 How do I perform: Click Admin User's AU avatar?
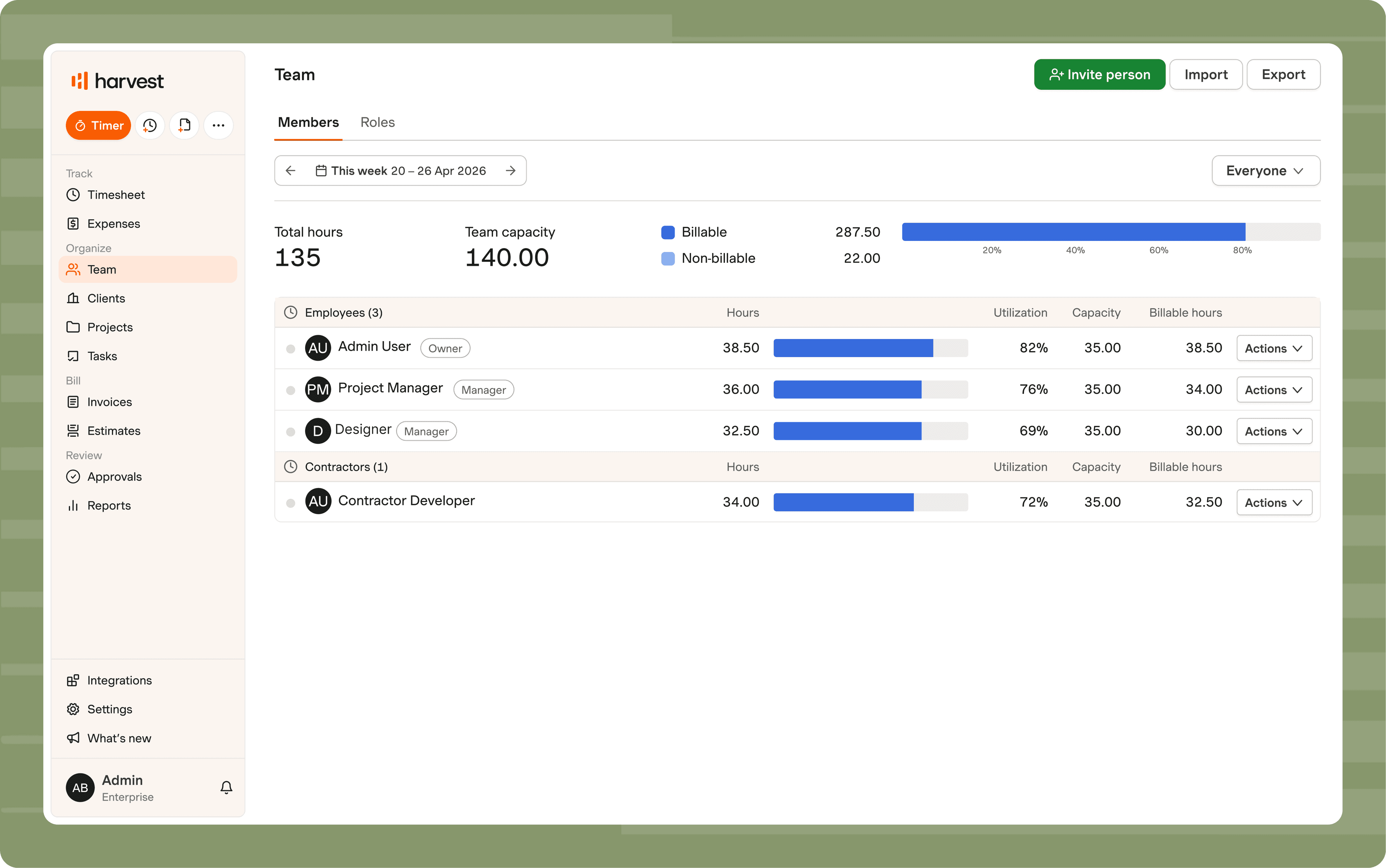click(x=318, y=348)
